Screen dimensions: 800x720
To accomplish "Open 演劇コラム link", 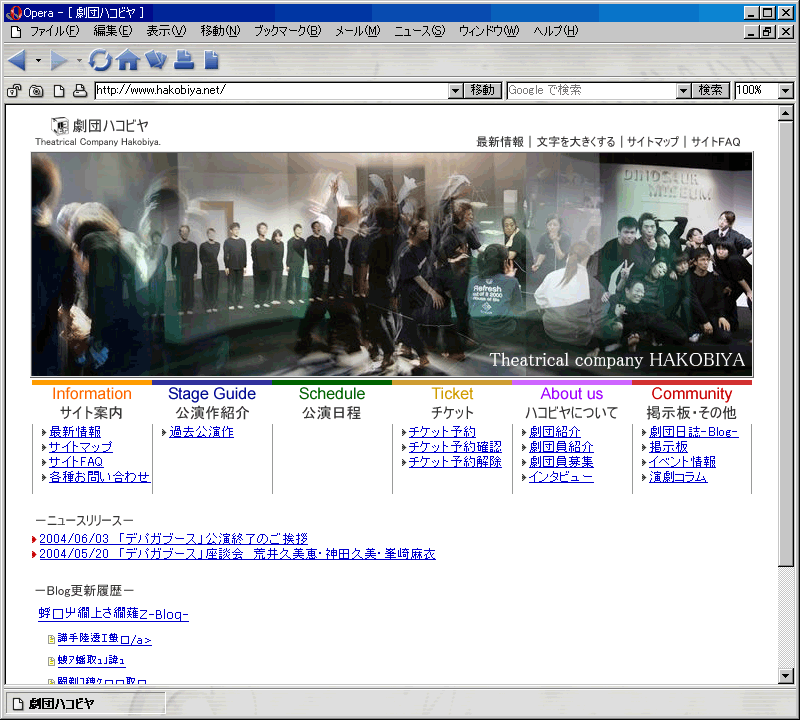I will [x=678, y=477].
